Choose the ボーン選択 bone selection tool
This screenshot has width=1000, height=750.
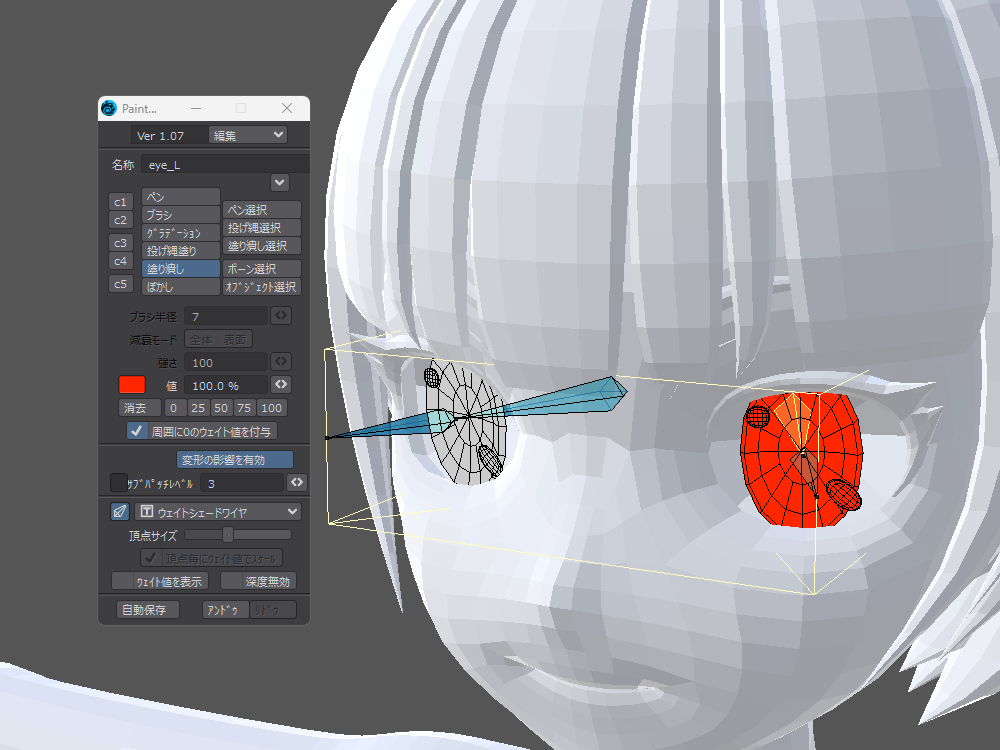pos(261,268)
